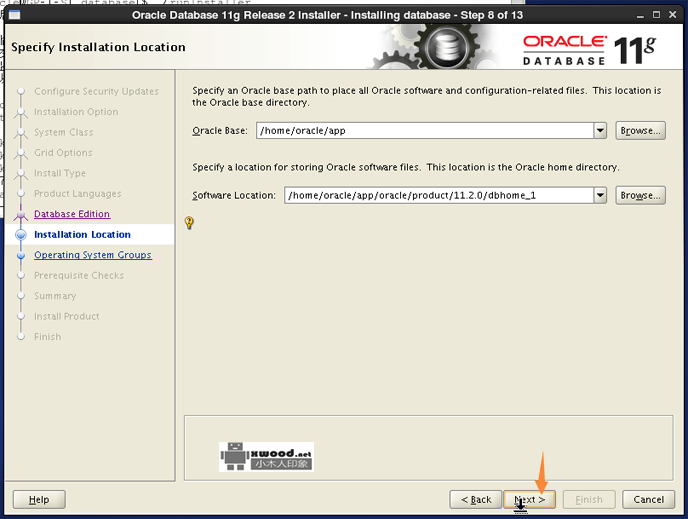Minimize the Oracle installer window
688x519 pixels.
click(637, 15)
